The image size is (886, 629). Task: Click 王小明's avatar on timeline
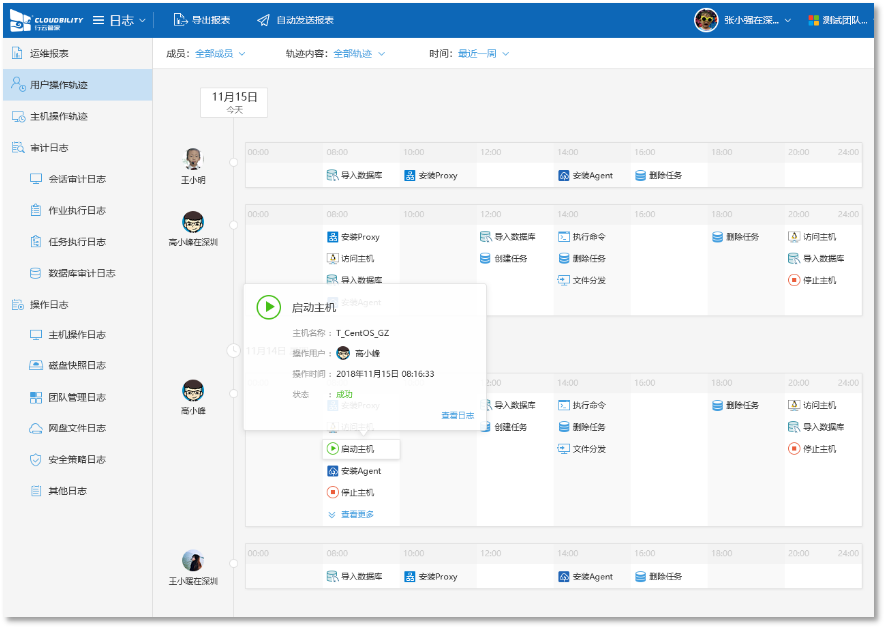(193, 159)
